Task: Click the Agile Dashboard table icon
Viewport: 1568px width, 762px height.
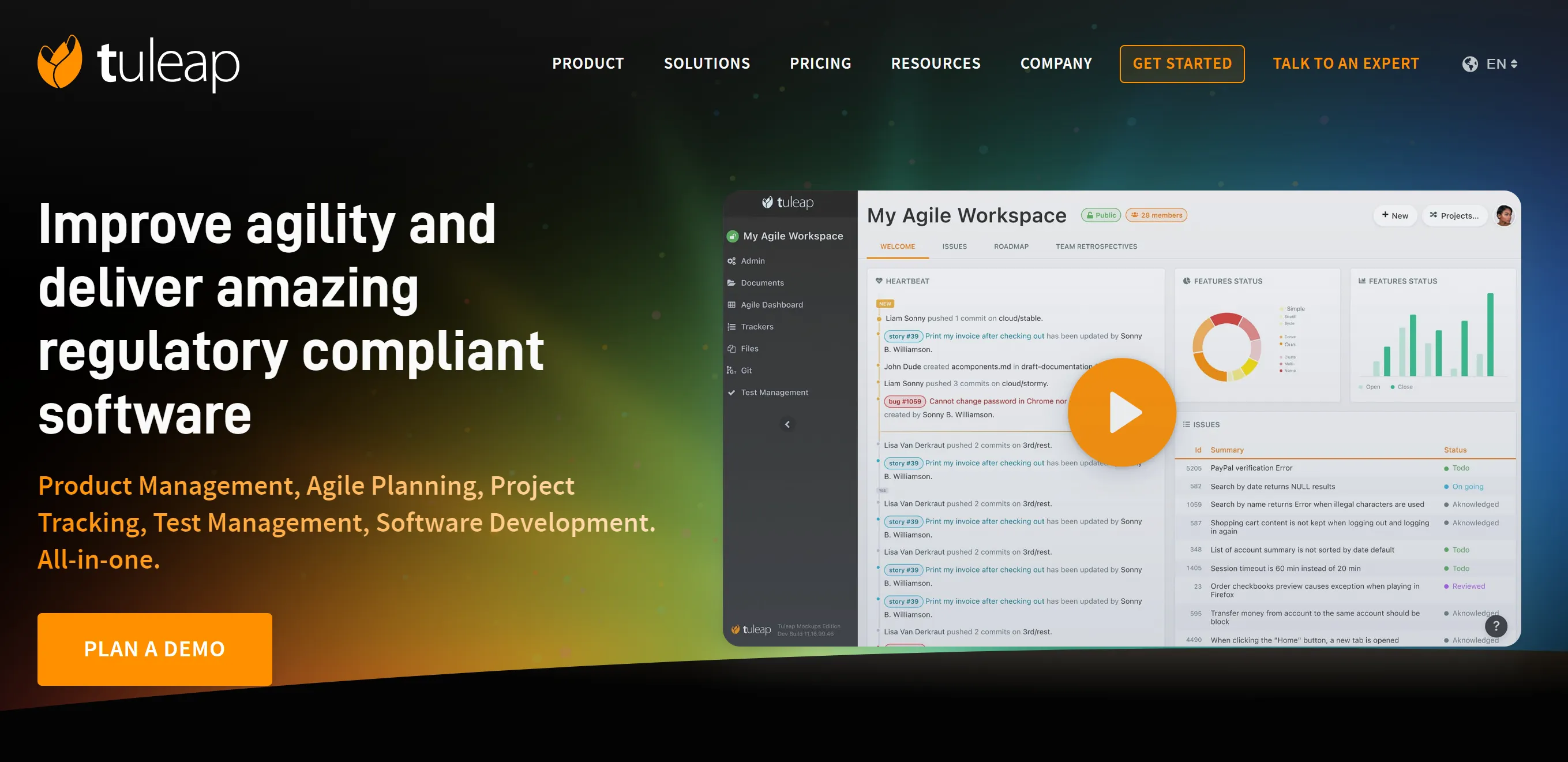Action: click(731, 305)
